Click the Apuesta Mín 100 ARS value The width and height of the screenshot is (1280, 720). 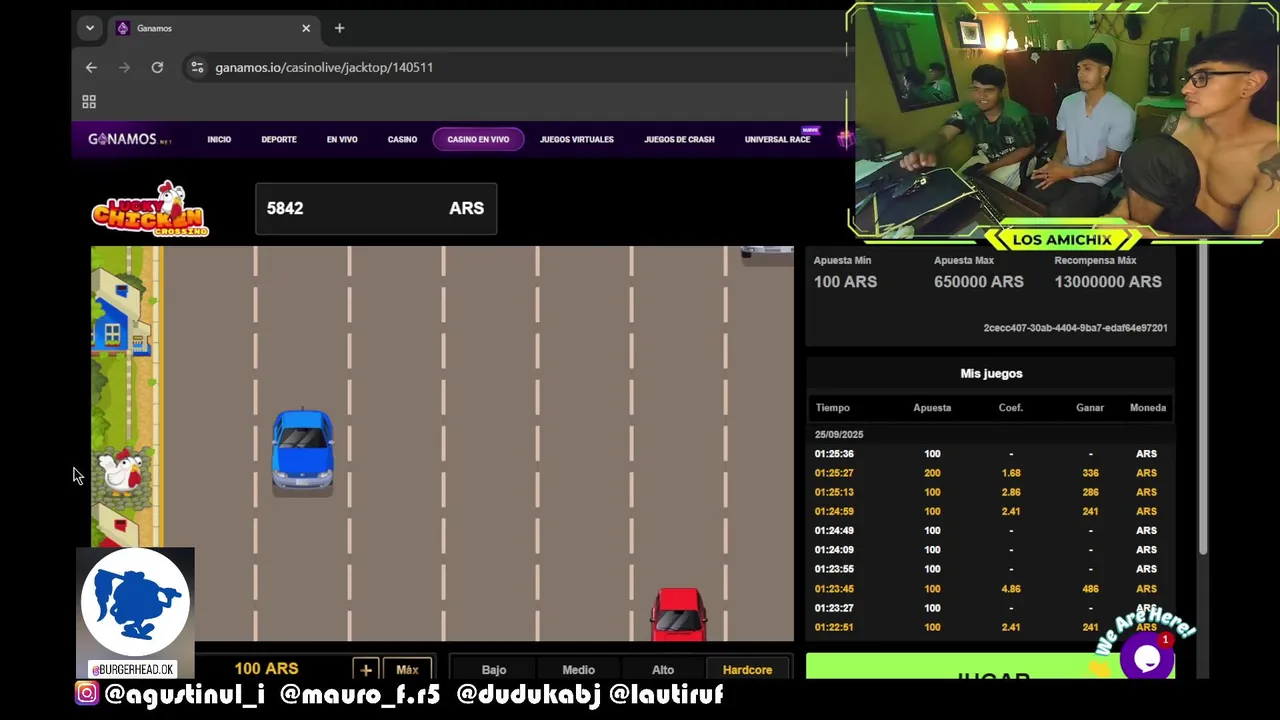(x=845, y=282)
